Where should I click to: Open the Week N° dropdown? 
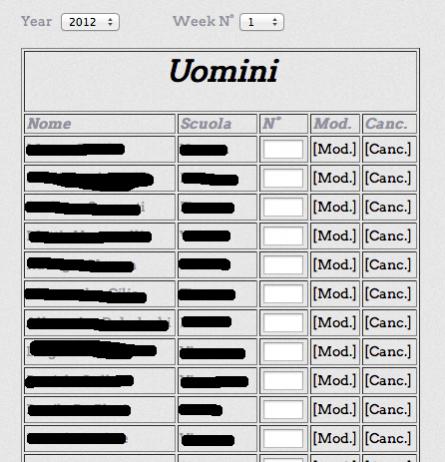click(262, 22)
